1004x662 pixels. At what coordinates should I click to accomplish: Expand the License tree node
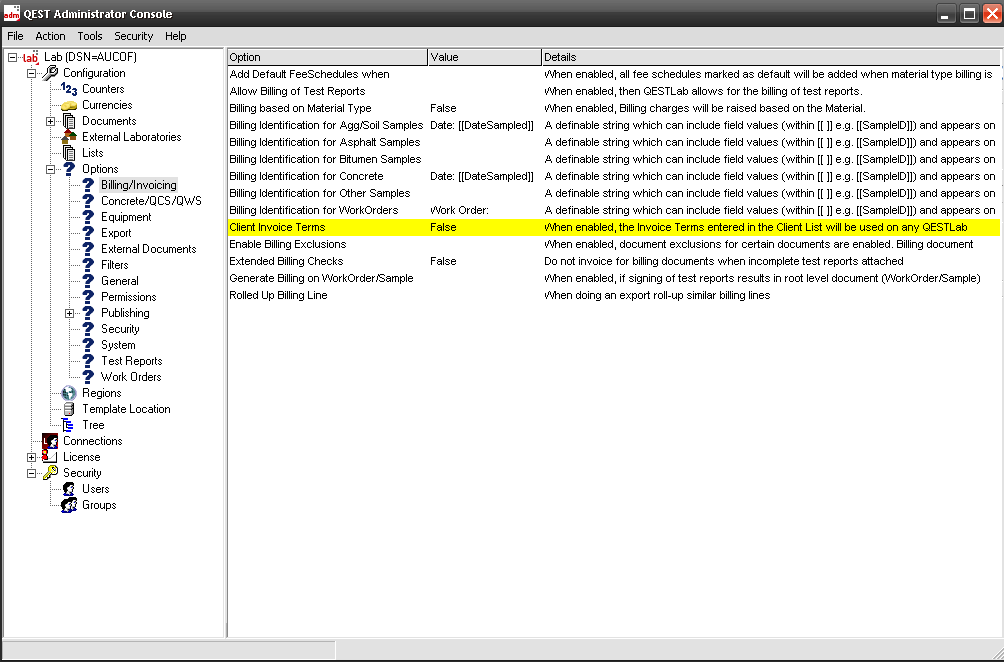[32, 457]
